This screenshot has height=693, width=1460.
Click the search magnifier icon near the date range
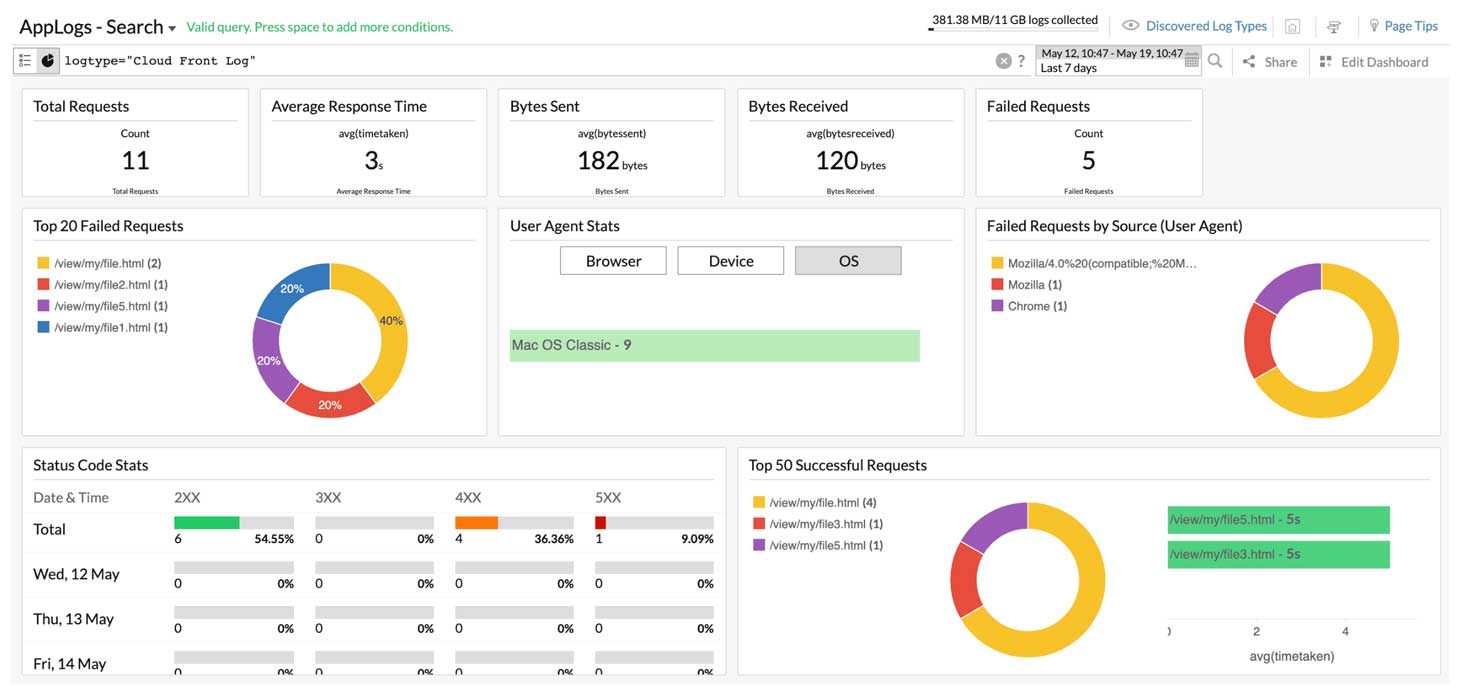click(1213, 60)
